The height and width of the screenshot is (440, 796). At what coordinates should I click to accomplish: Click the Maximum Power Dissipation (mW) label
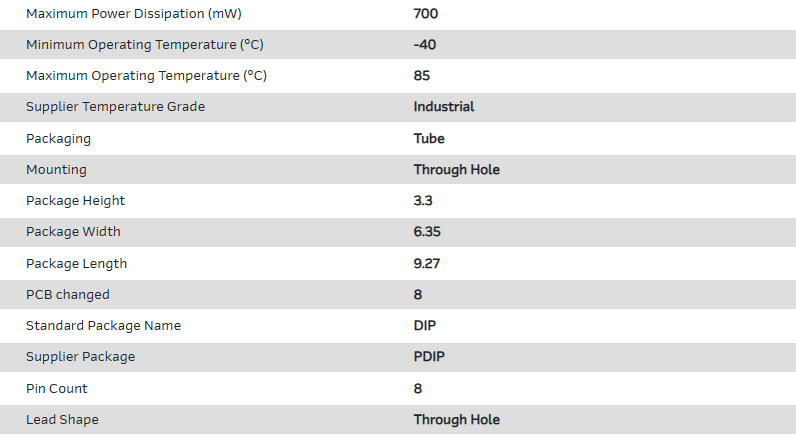tap(133, 14)
